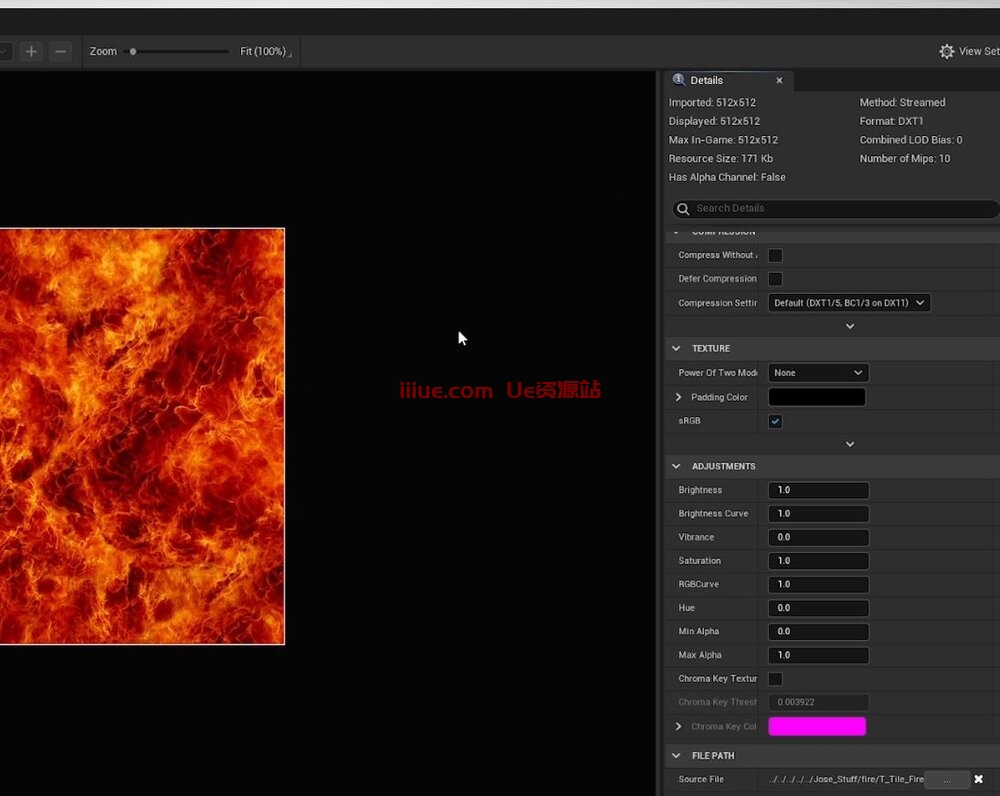Click the magenta Chroma Key Color swatch
Screen dimensions: 1000x796
pyautogui.click(x=816, y=727)
